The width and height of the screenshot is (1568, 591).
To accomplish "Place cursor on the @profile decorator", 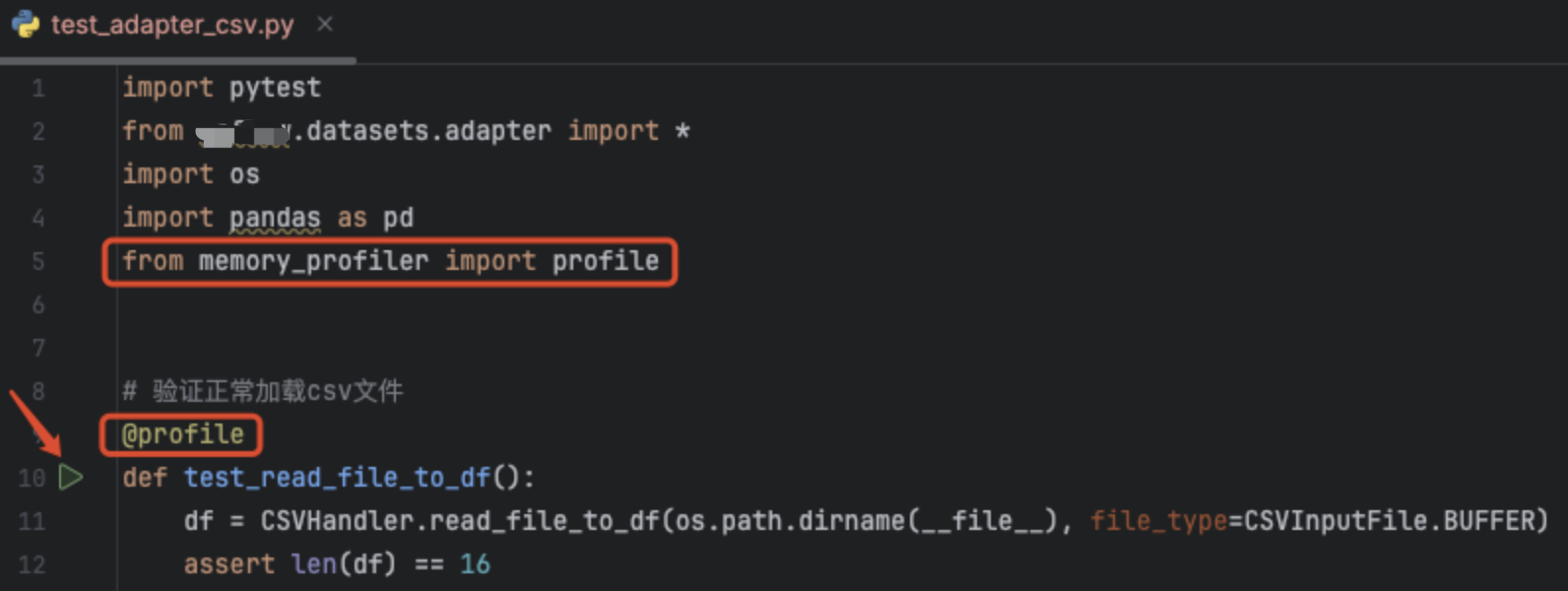I will pyautogui.click(x=182, y=434).
